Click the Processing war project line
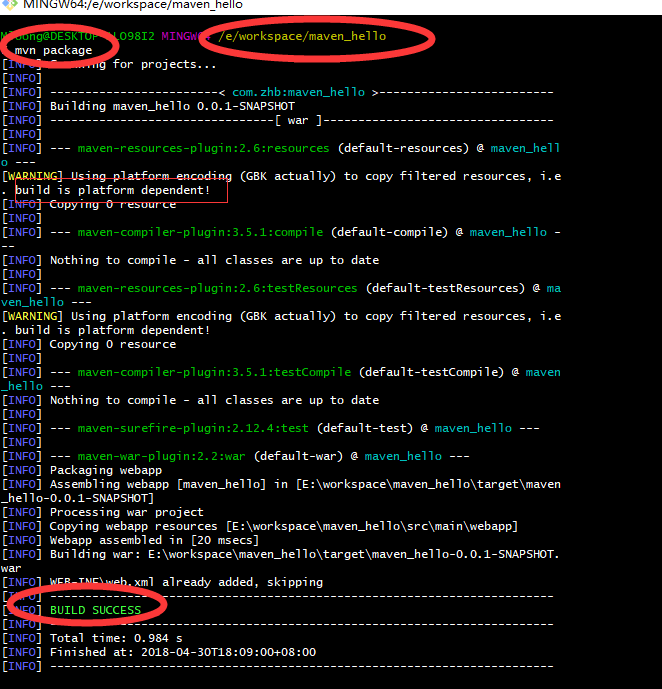Screen dimensions: 662x689 126,512
